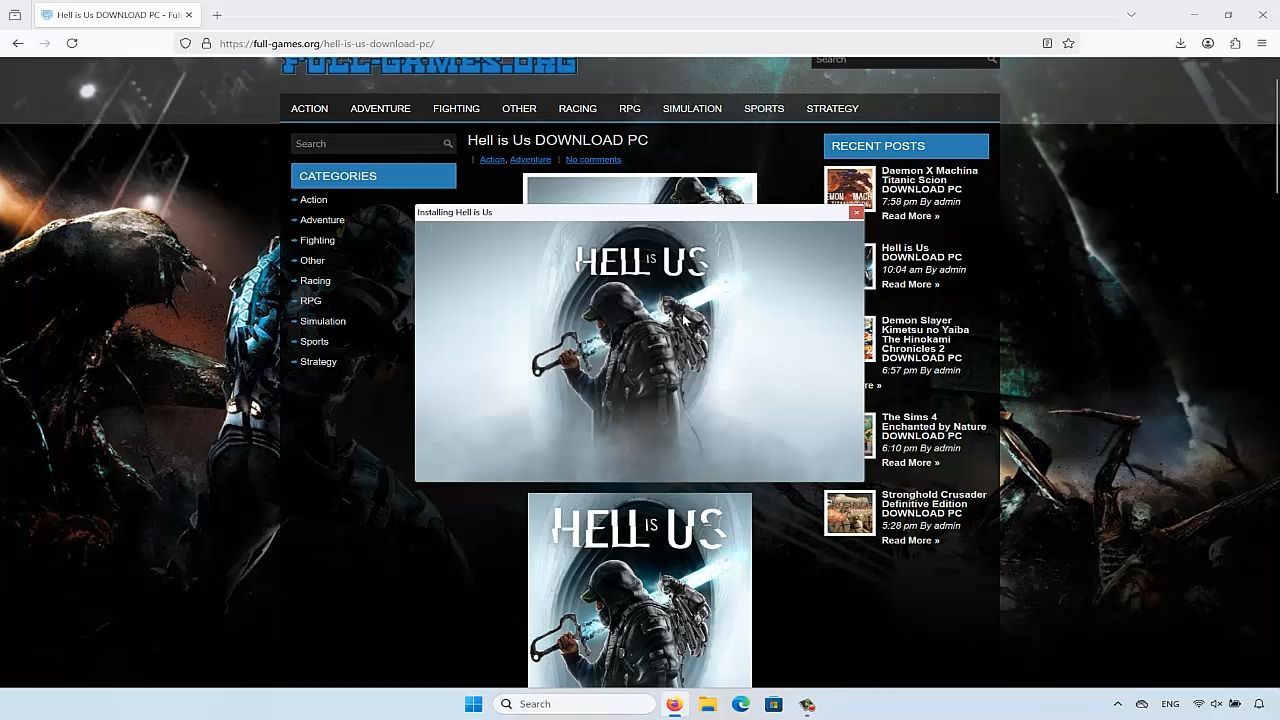Open the Firefox hamburger menu
Viewport: 1280px width, 720px height.
point(1262,43)
